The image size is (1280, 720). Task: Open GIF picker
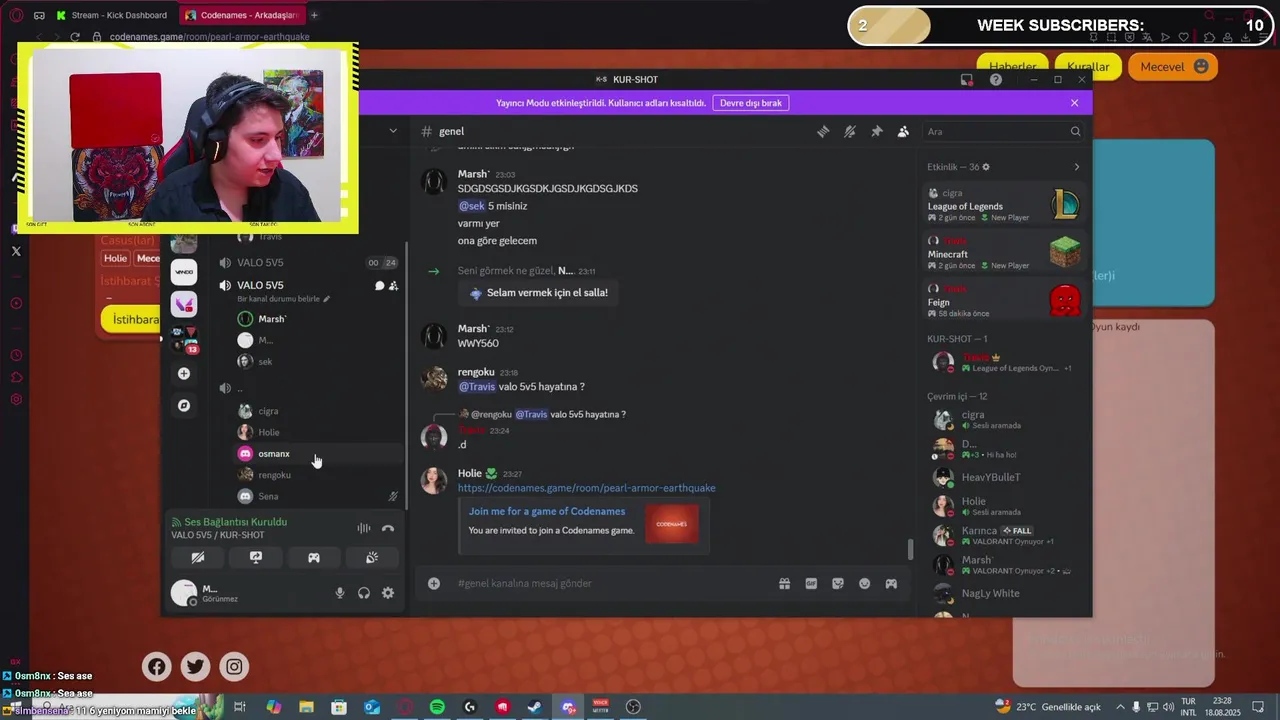pos(811,583)
